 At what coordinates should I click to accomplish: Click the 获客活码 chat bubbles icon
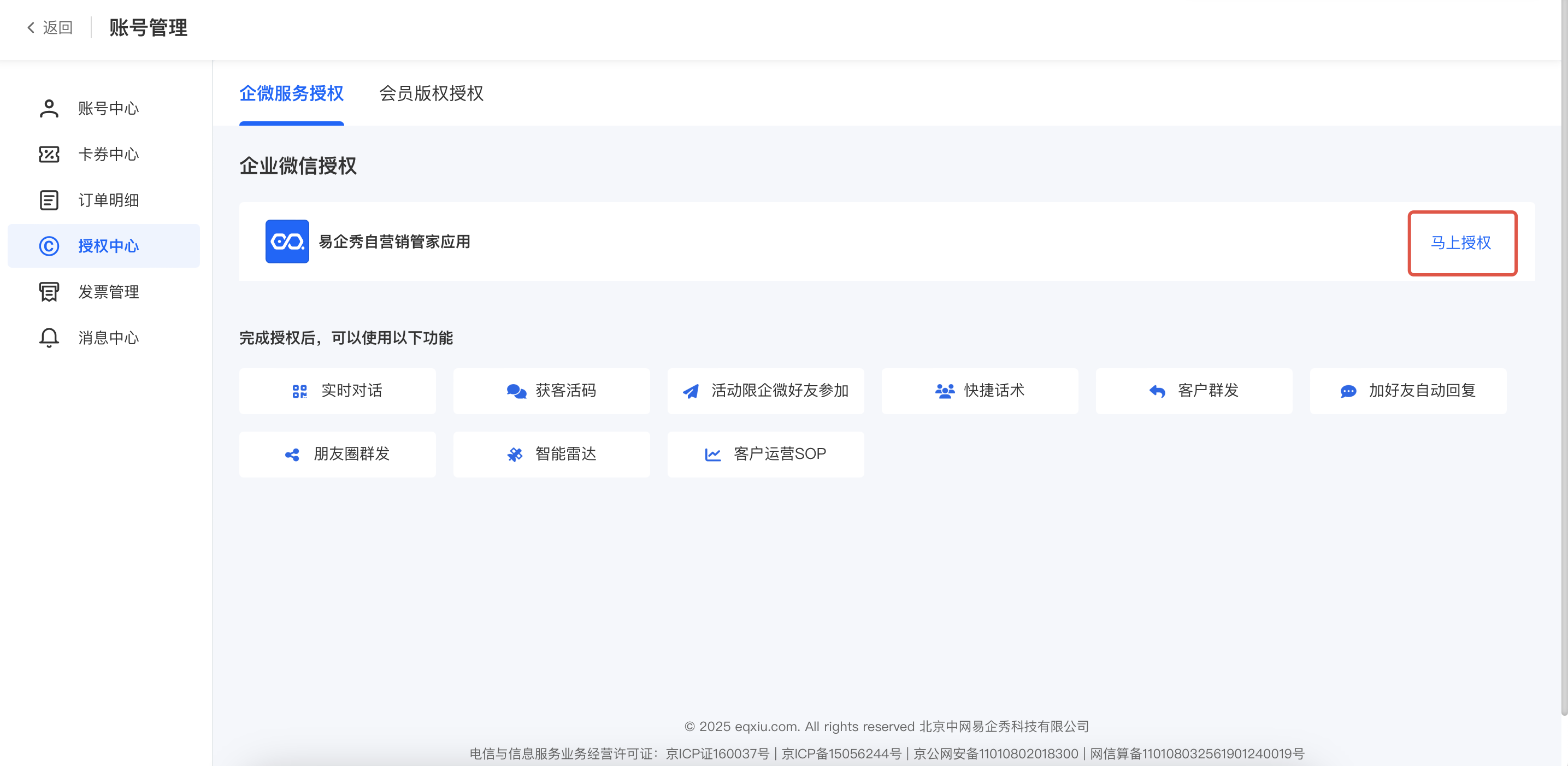[516, 391]
